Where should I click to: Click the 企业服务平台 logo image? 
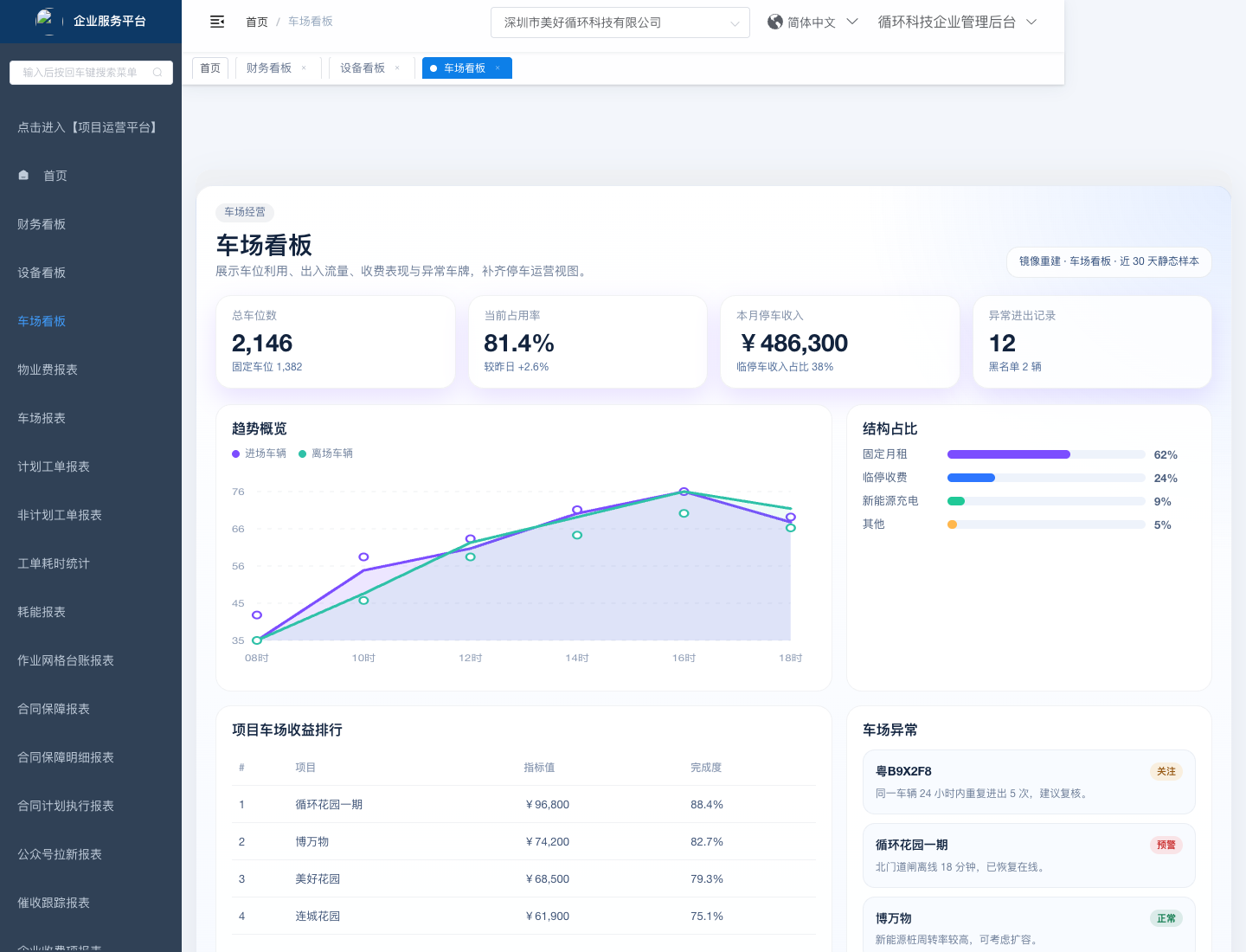click(45, 19)
